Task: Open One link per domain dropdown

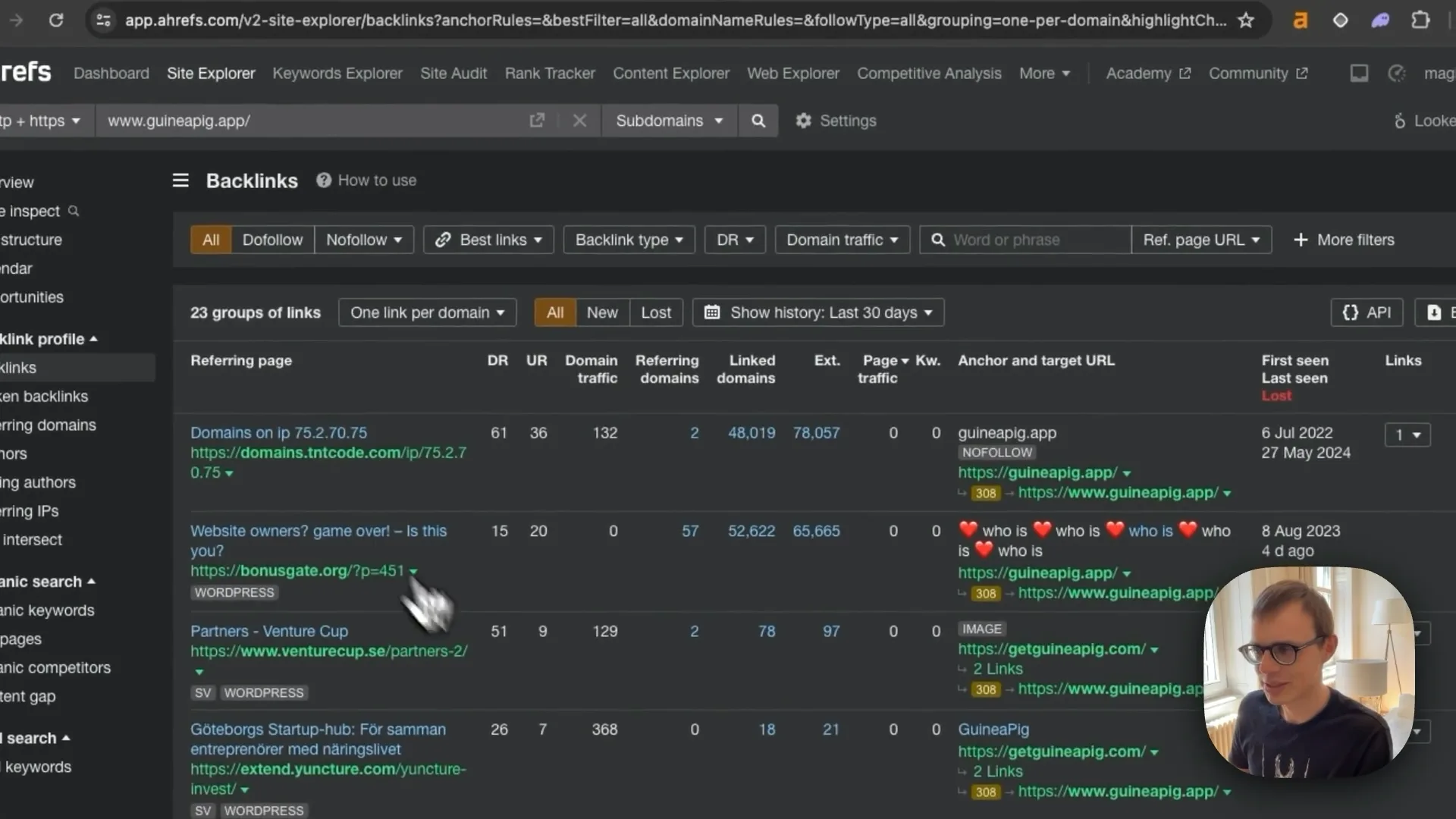Action: (427, 312)
